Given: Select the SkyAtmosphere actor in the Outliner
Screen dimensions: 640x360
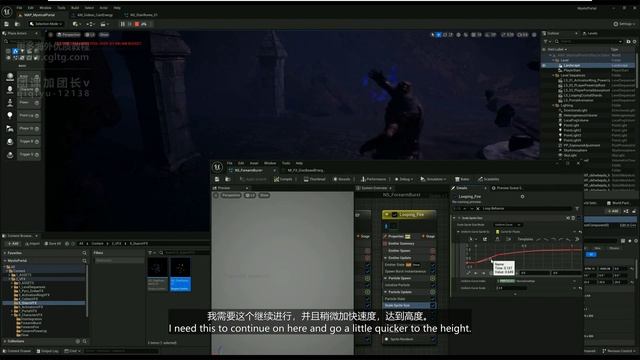Looking at the screenshot, I should [575, 150].
